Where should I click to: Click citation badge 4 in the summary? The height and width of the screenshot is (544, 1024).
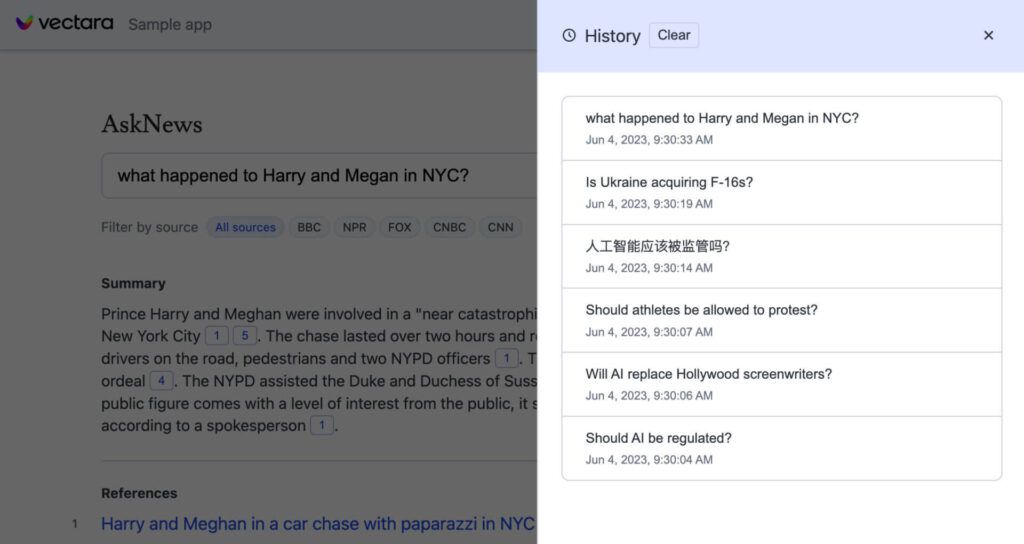[x=161, y=381]
